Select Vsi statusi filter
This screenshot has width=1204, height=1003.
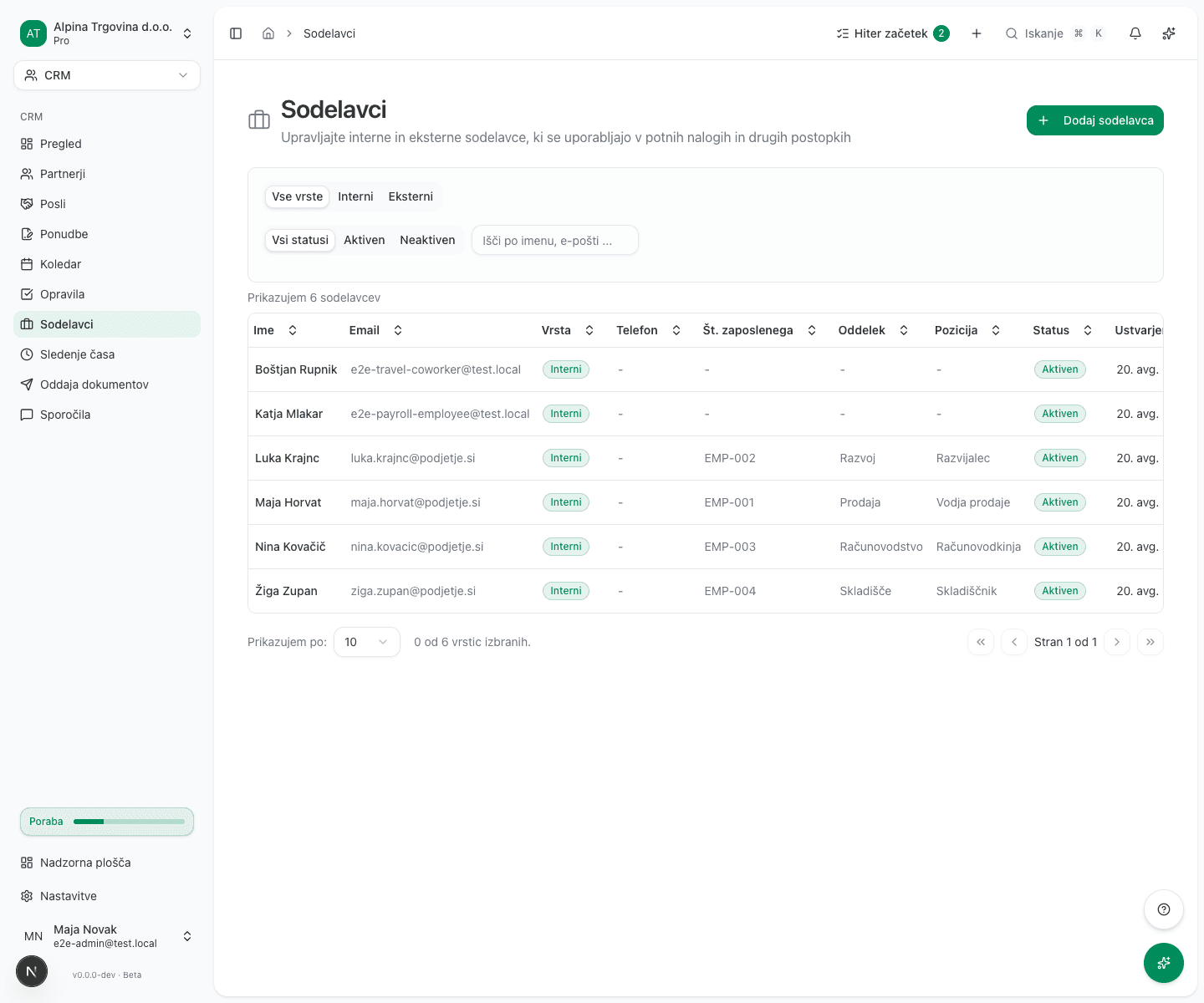[300, 240]
